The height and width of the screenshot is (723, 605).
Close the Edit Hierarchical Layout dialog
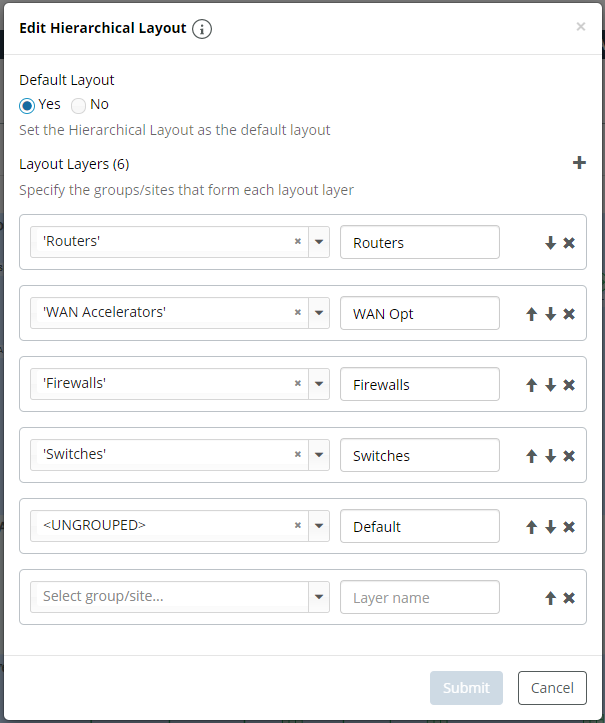(x=581, y=27)
